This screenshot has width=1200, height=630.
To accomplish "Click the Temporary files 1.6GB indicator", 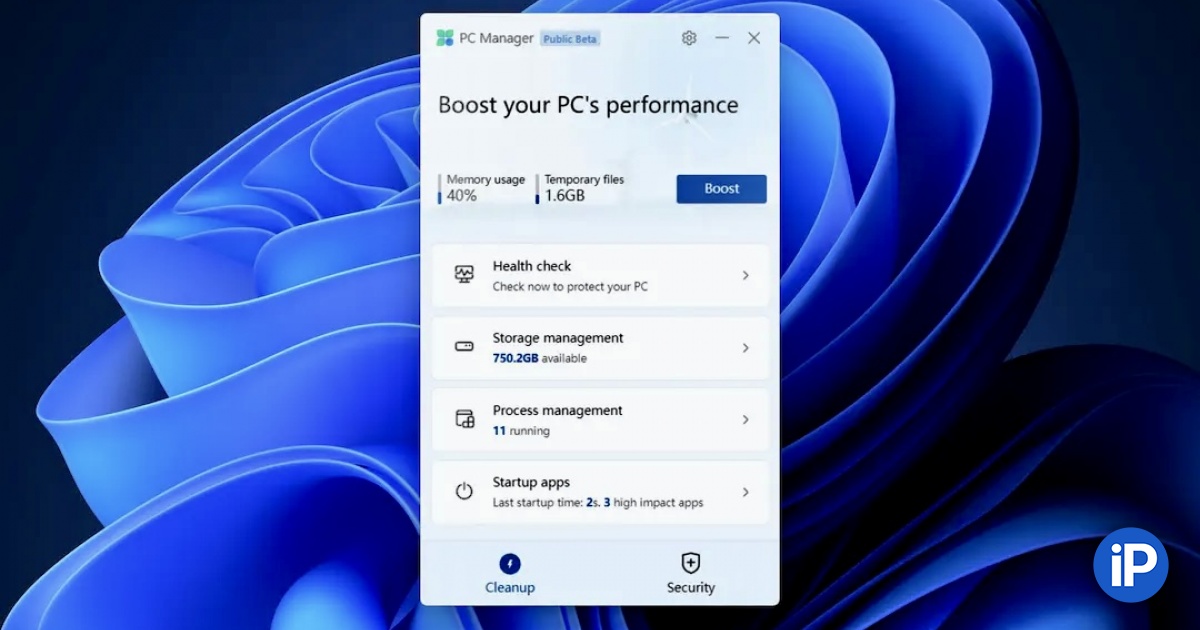I will tap(581, 188).
